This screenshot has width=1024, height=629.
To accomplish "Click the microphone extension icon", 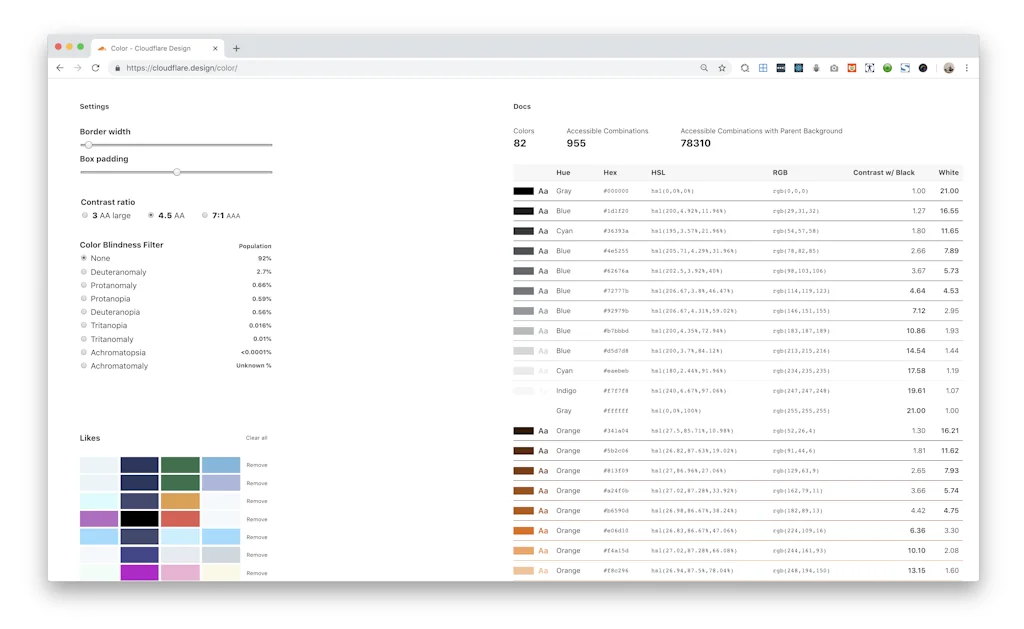I will [x=816, y=67].
